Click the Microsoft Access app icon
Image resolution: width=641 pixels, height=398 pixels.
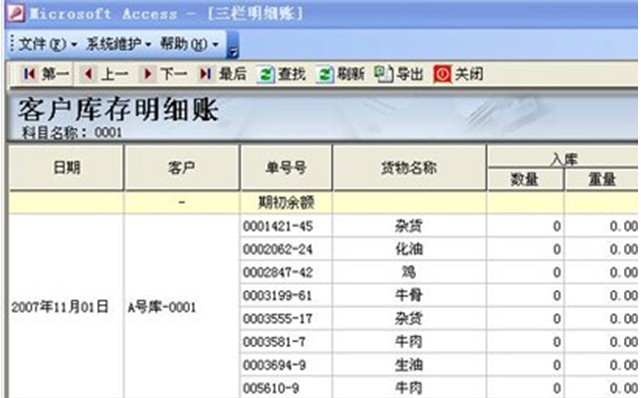(x=16, y=13)
